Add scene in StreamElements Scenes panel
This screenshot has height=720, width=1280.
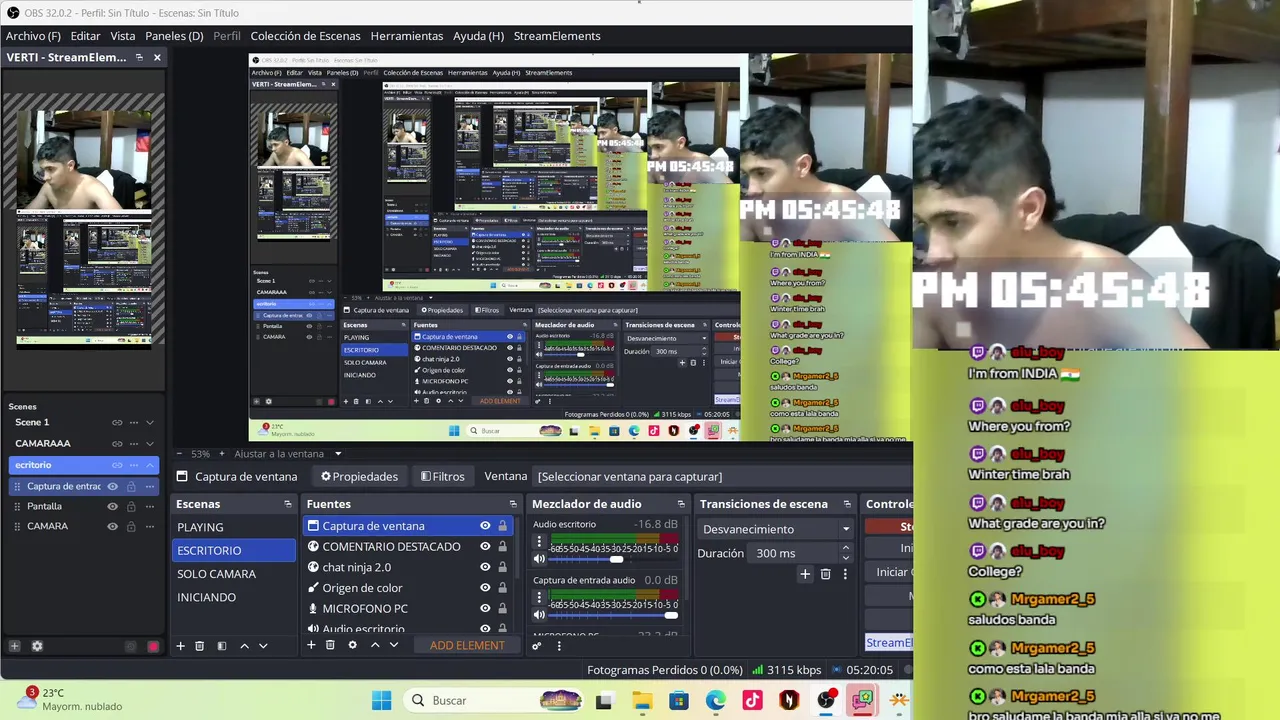14,646
